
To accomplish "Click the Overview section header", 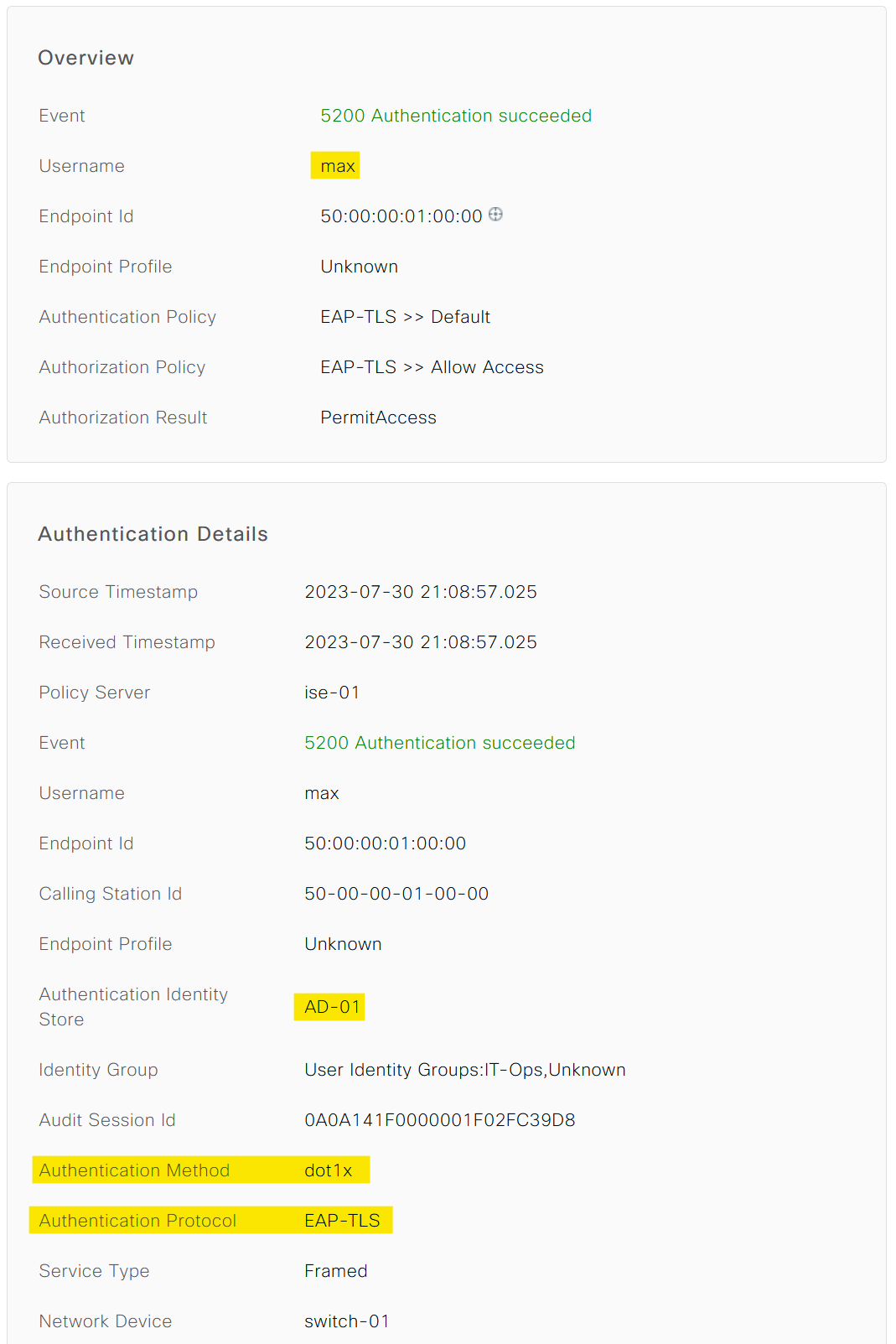I will (85, 57).
